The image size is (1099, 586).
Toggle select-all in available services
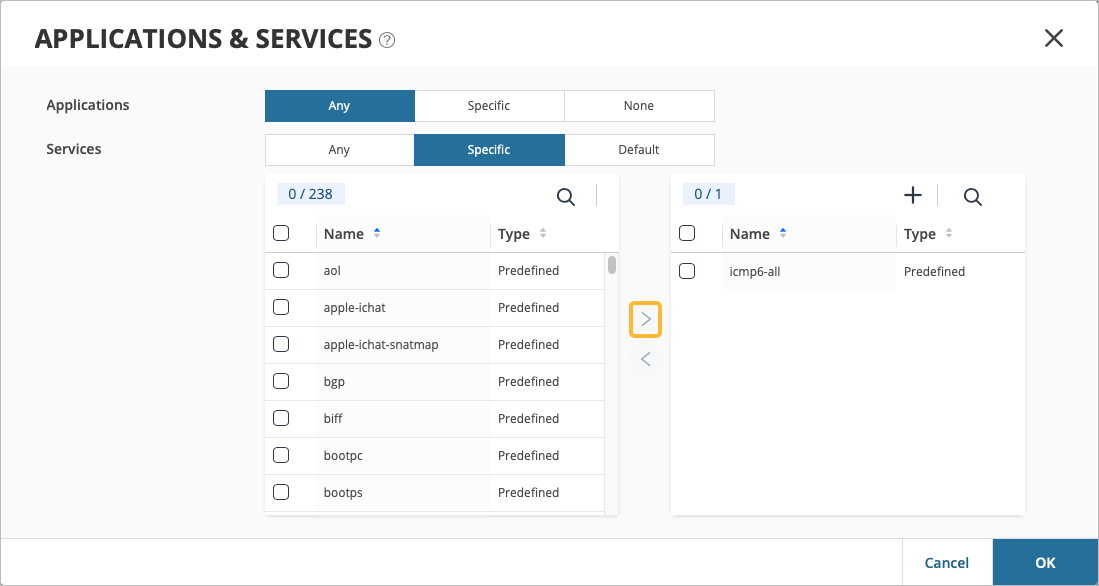pos(281,233)
